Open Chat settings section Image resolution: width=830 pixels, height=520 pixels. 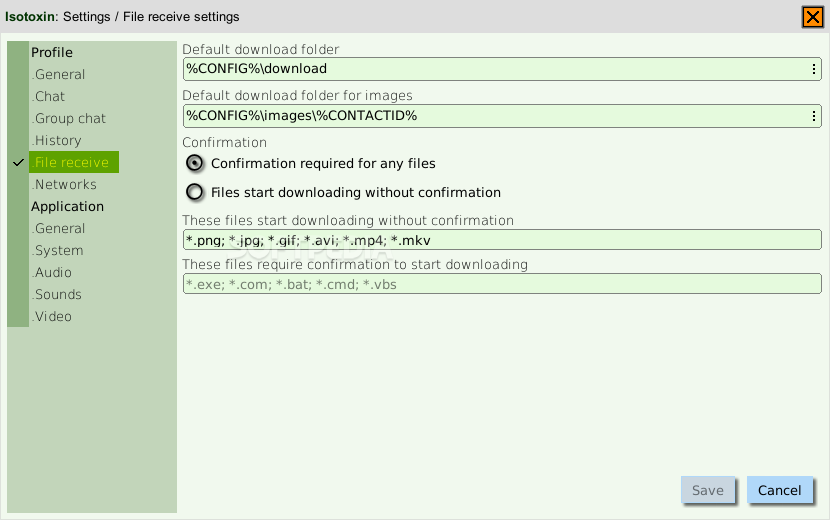pos(48,96)
